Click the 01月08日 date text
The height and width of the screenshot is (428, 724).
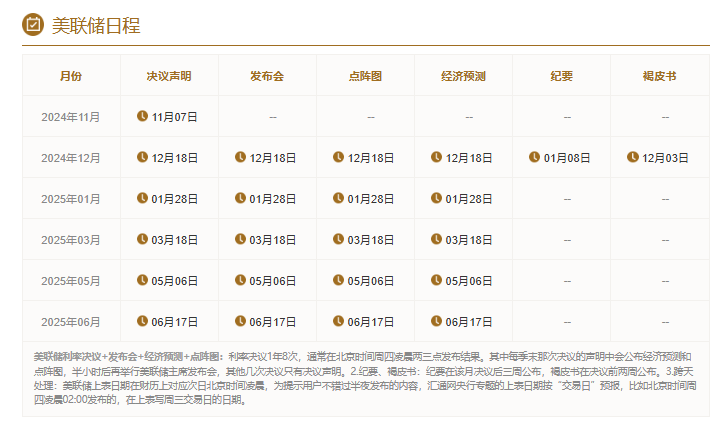point(567,158)
